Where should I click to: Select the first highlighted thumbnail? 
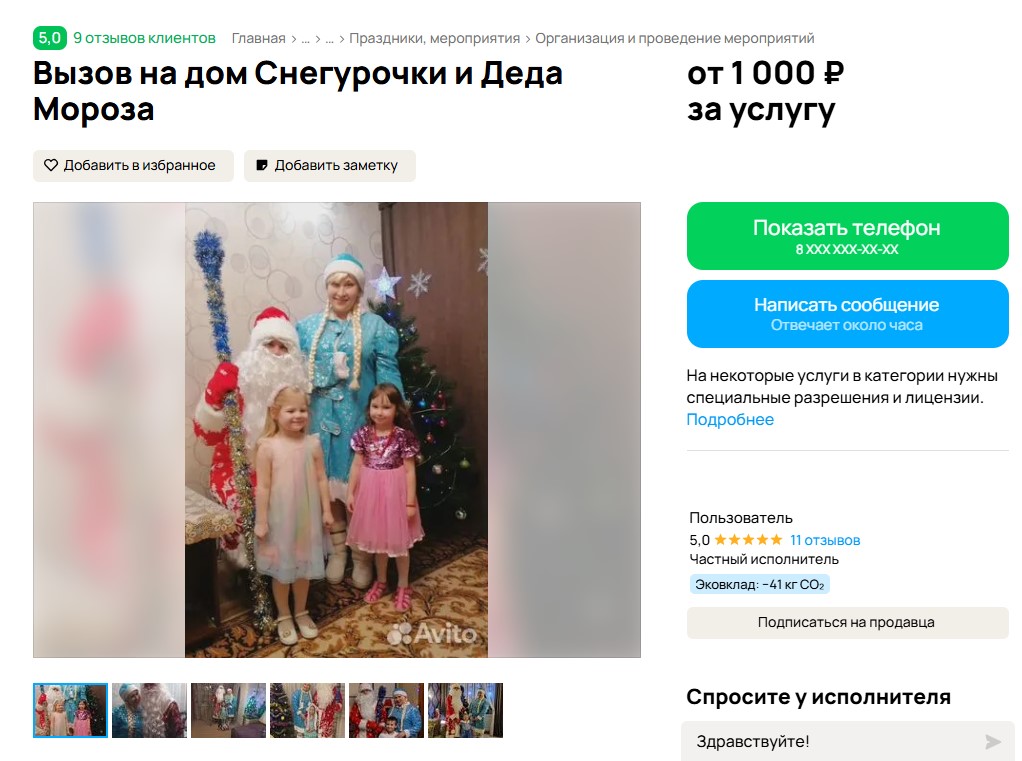point(70,710)
